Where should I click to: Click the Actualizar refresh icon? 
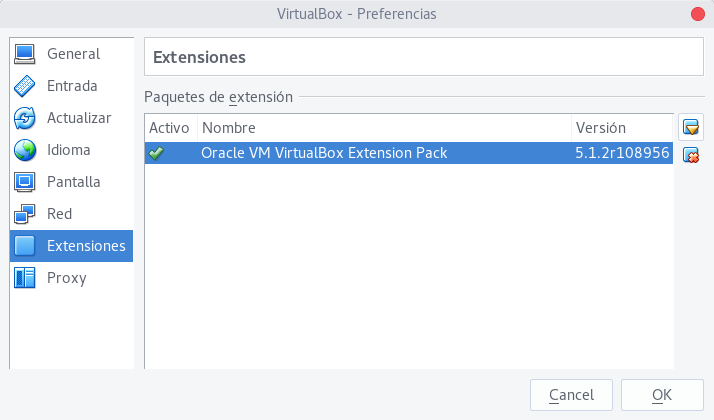click(25, 118)
